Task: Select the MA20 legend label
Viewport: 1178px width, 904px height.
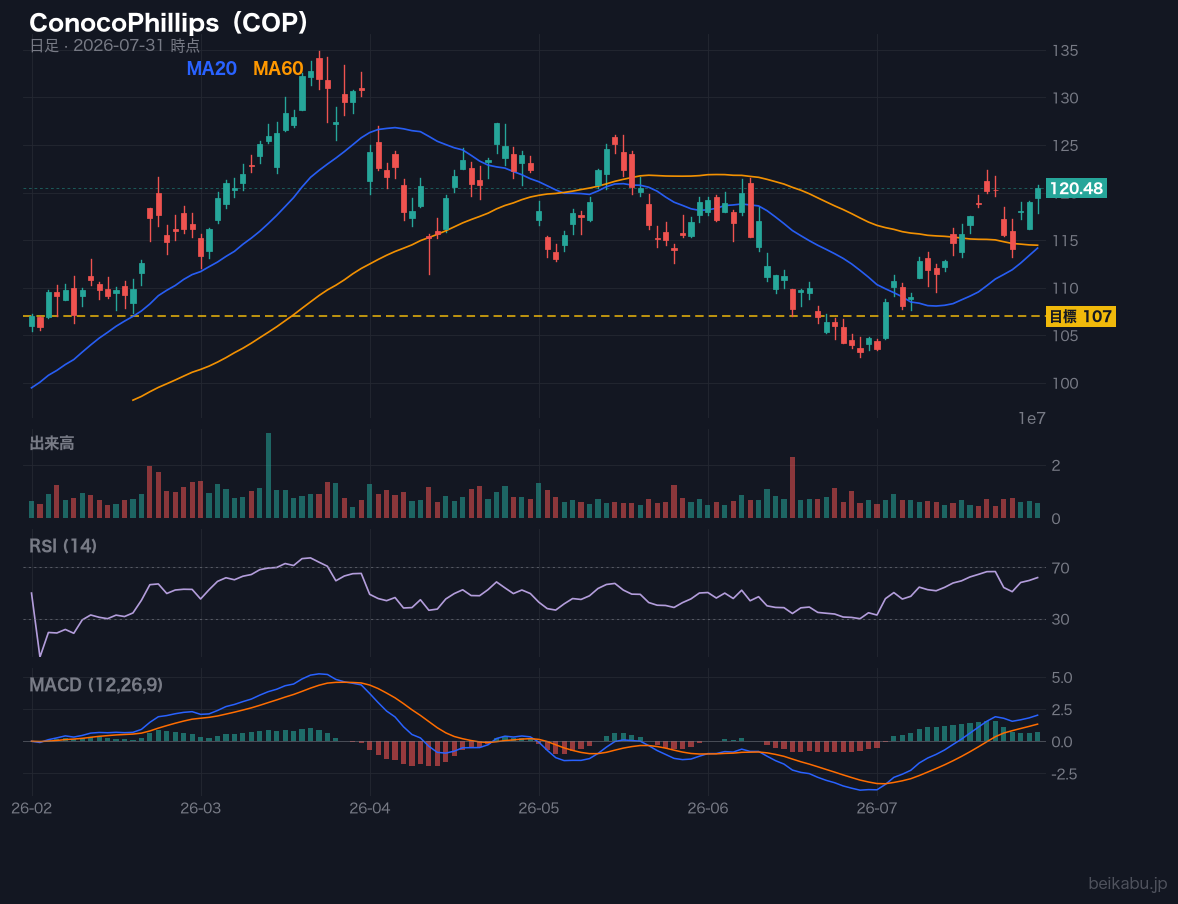Action: click(211, 68)
